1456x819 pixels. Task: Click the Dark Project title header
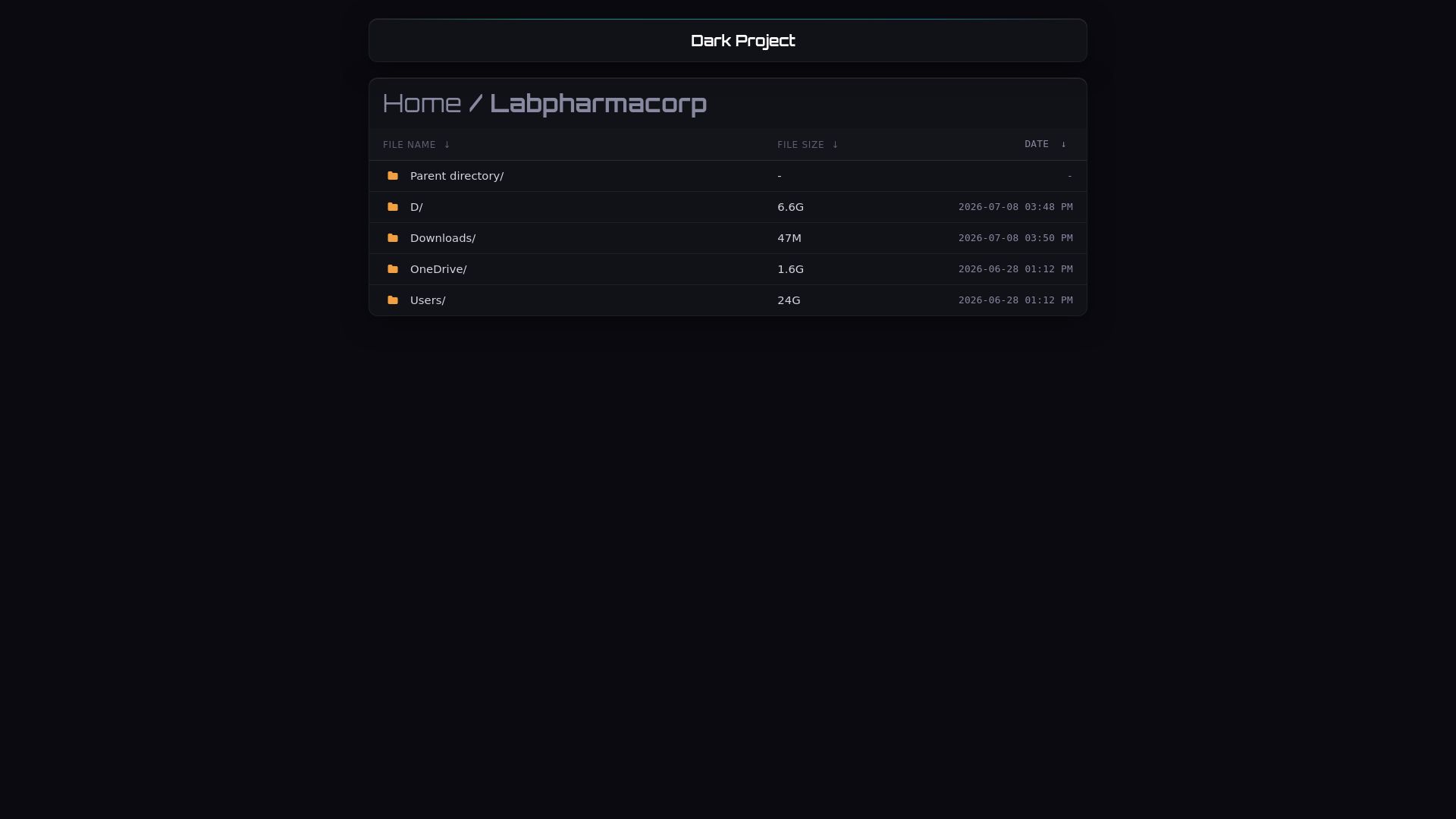pyautogui.click(x=742, y=41)
